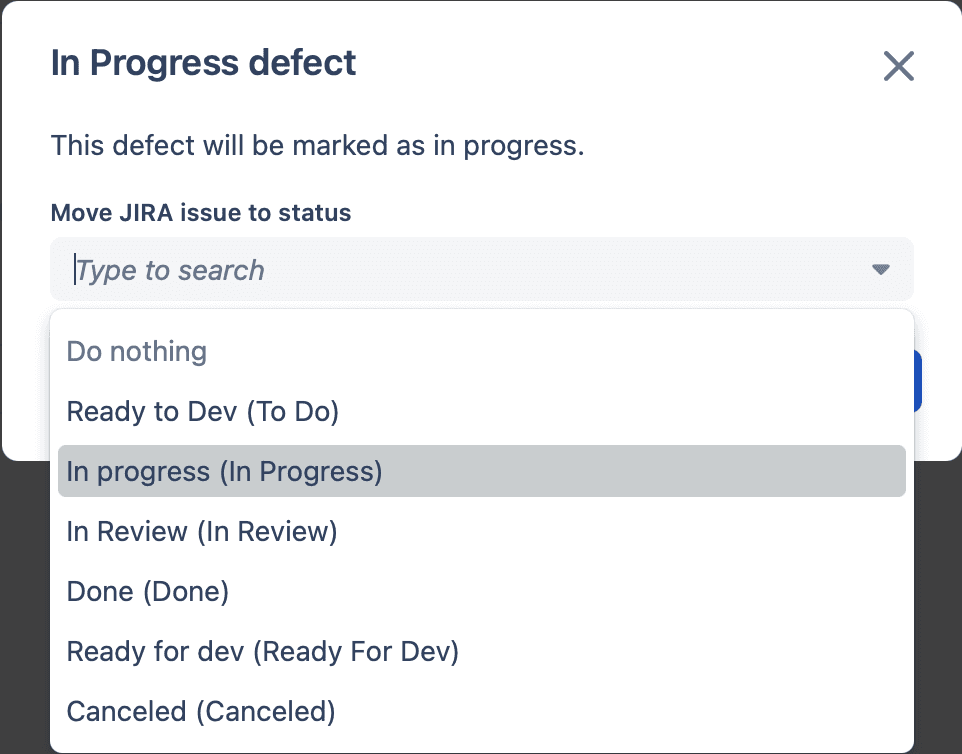The width and height of the screenshot is (962, 754).
Task: Select Ready for dev (Ready For Dev)
Action: pos(482,652)
